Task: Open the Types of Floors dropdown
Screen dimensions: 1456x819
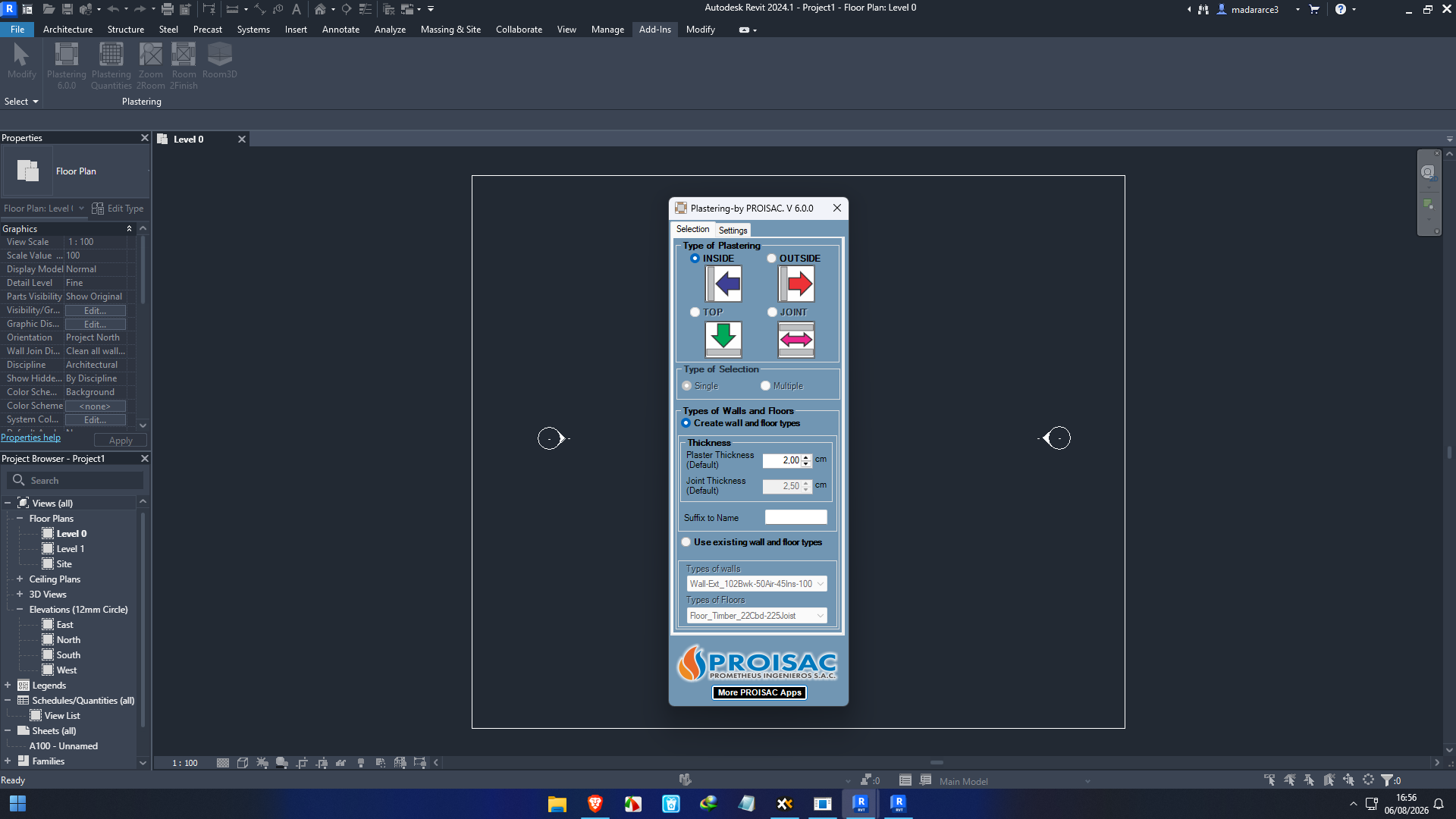Action: pos(757,616)
